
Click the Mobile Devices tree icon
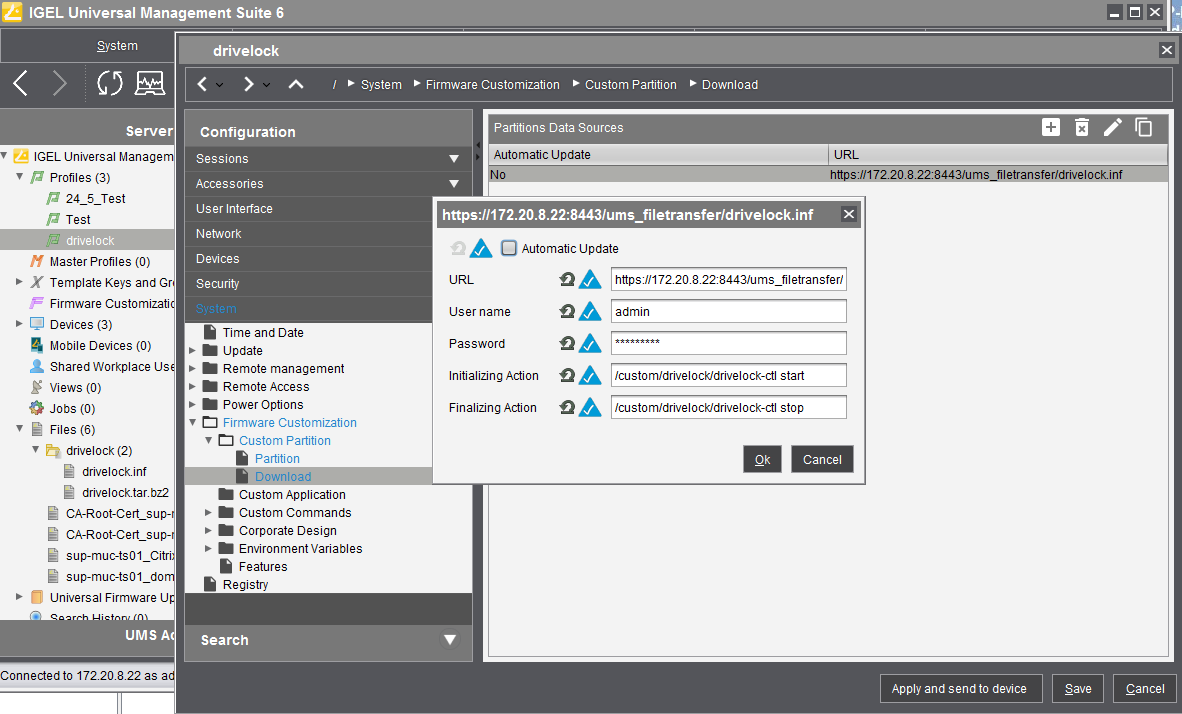pos(36,345)
